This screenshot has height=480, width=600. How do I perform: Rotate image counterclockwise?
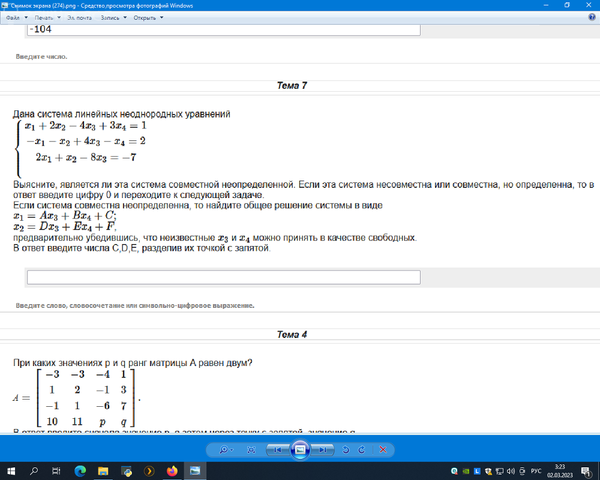347,450
